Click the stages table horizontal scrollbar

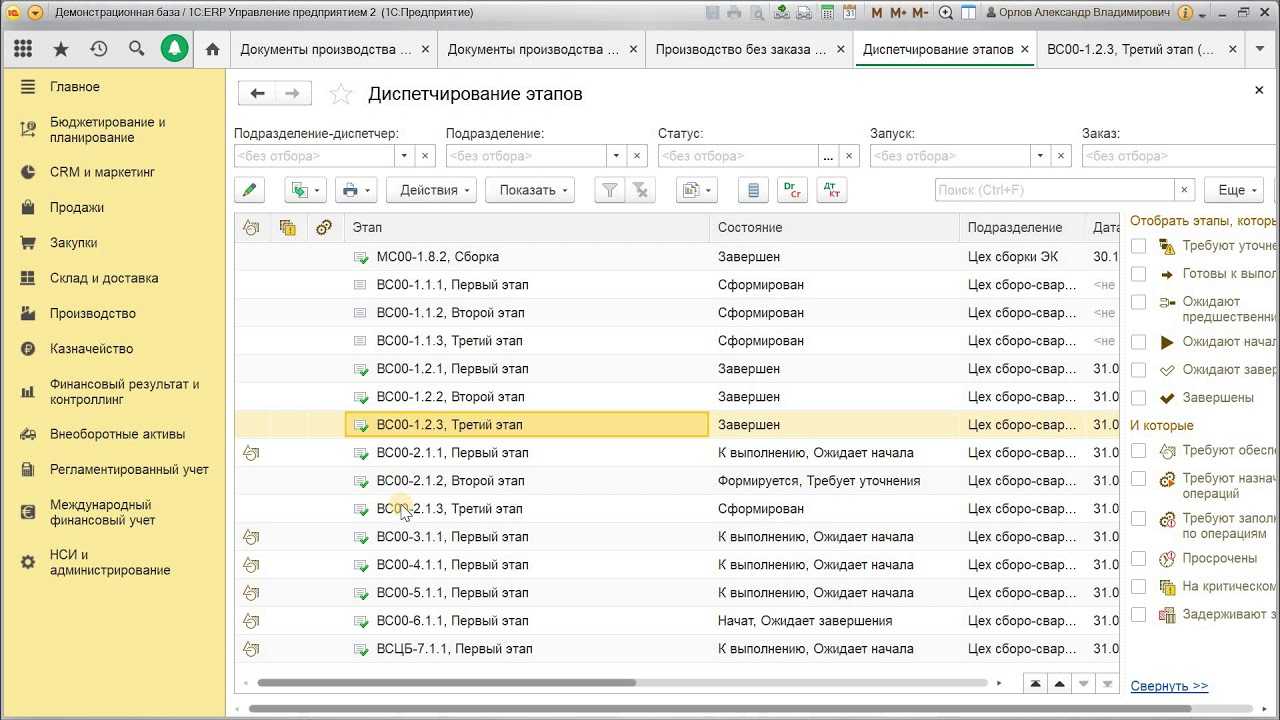[x=446, y=683]
